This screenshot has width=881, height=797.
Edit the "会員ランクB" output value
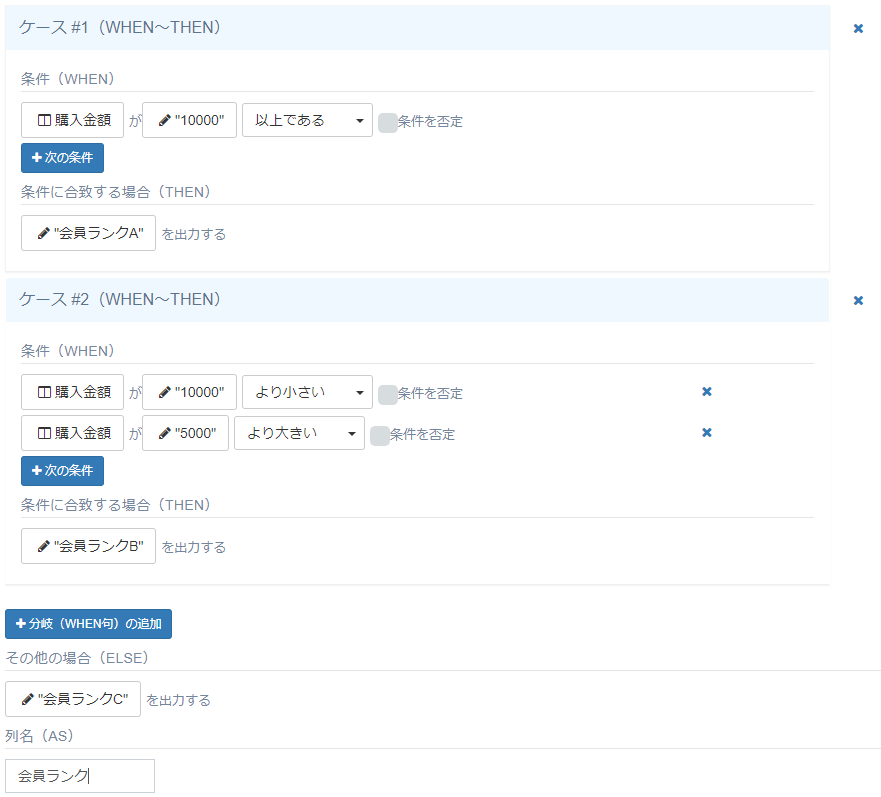click(x=88, y=547)
